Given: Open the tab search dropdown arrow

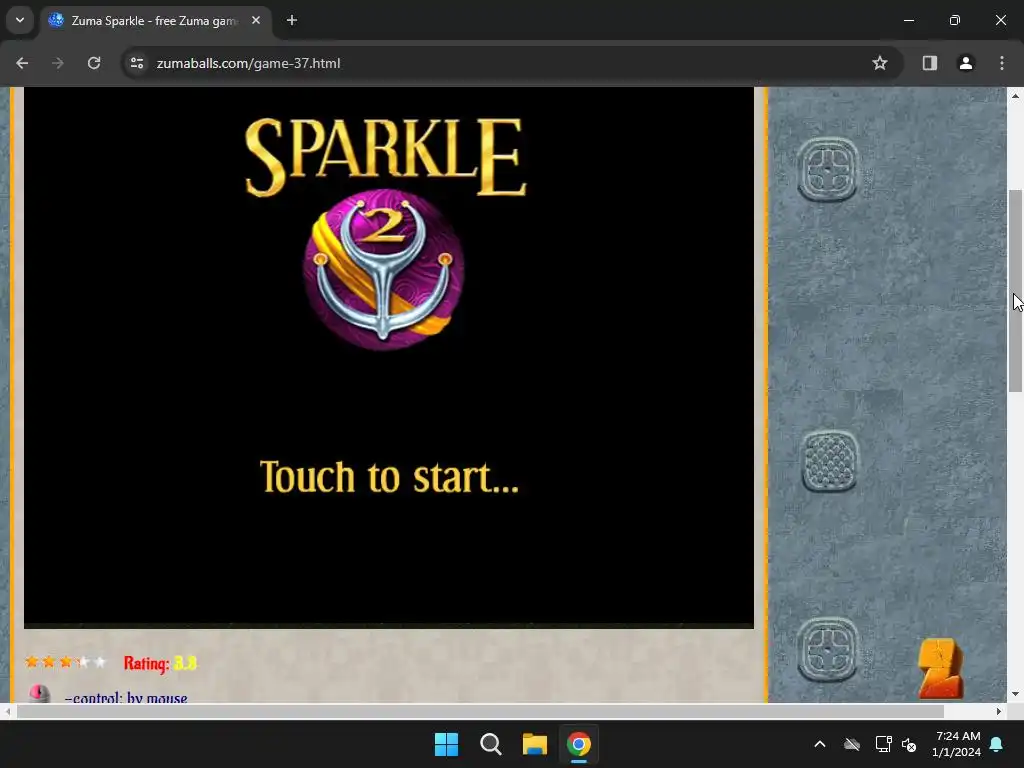Looking at the screenshot, I should click(20, 20).
